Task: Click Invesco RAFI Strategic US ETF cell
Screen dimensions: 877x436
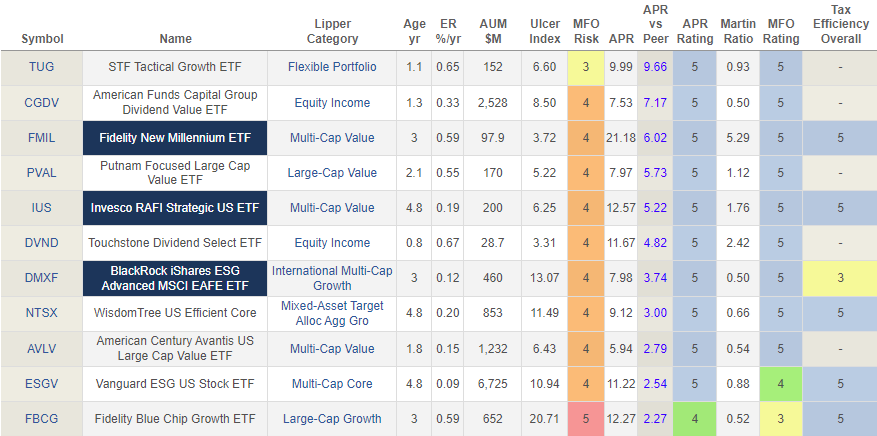Action: point(175,208)
